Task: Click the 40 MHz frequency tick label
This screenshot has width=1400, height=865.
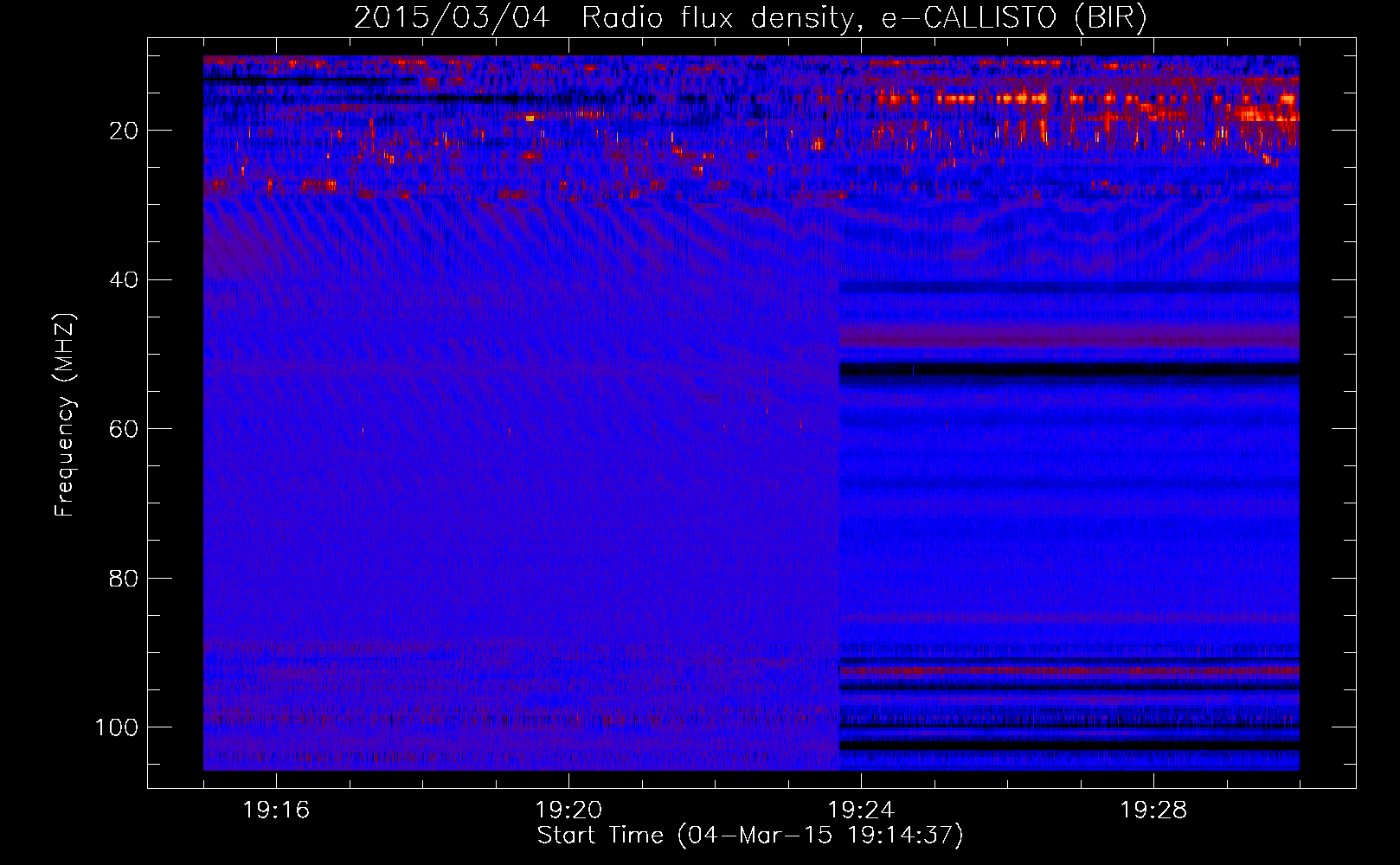Action: [x=124, y=280]
